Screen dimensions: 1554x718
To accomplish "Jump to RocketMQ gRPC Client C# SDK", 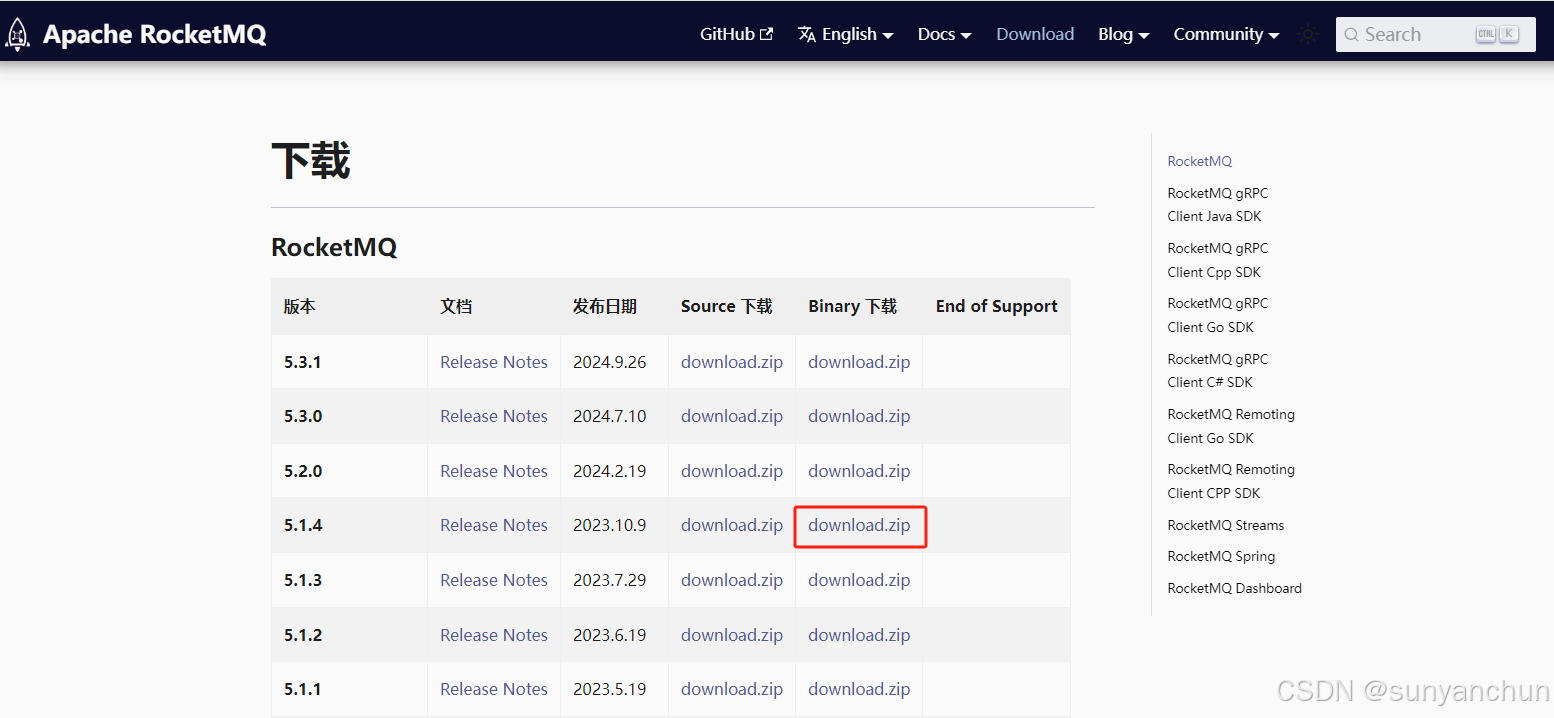I will click(1217, 370).
